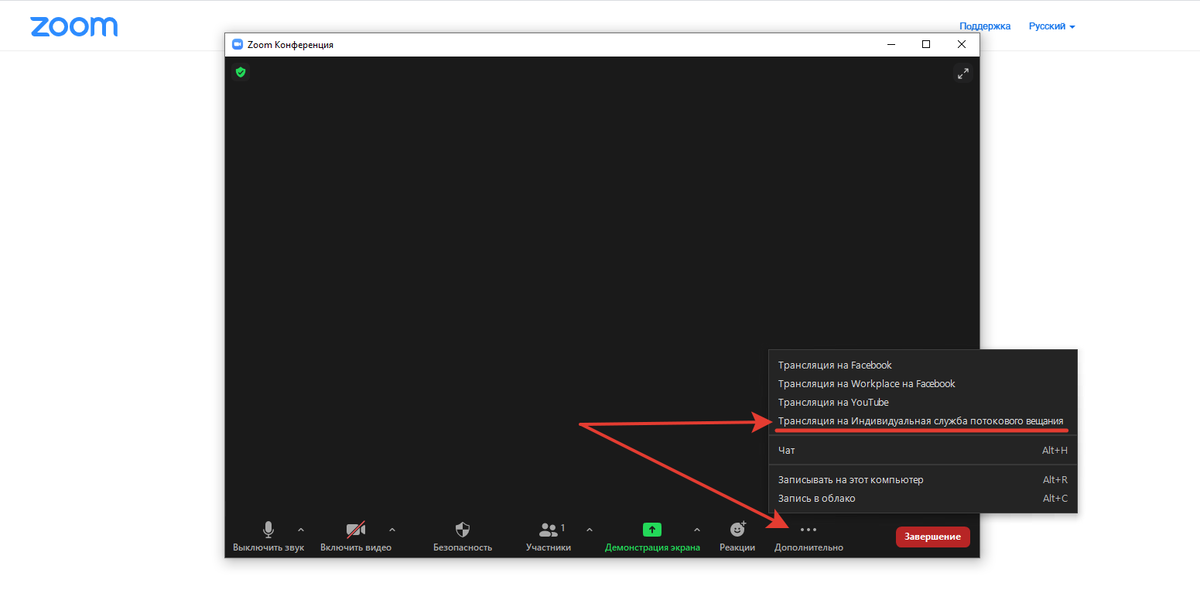
Task: Select Трансляция на Facebook
Action: [x=922, y=365]
